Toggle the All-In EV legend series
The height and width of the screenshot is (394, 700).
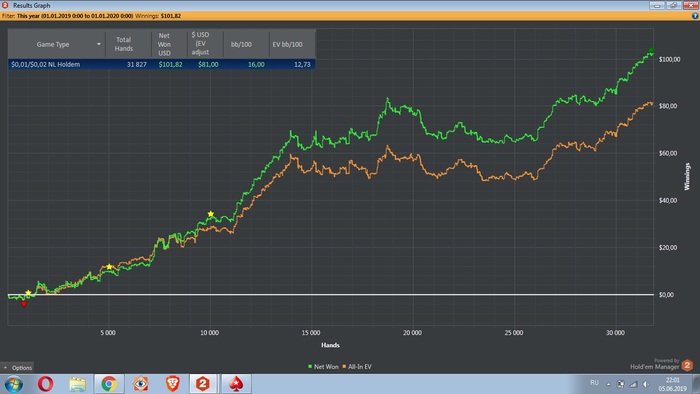tap(357, 367)
